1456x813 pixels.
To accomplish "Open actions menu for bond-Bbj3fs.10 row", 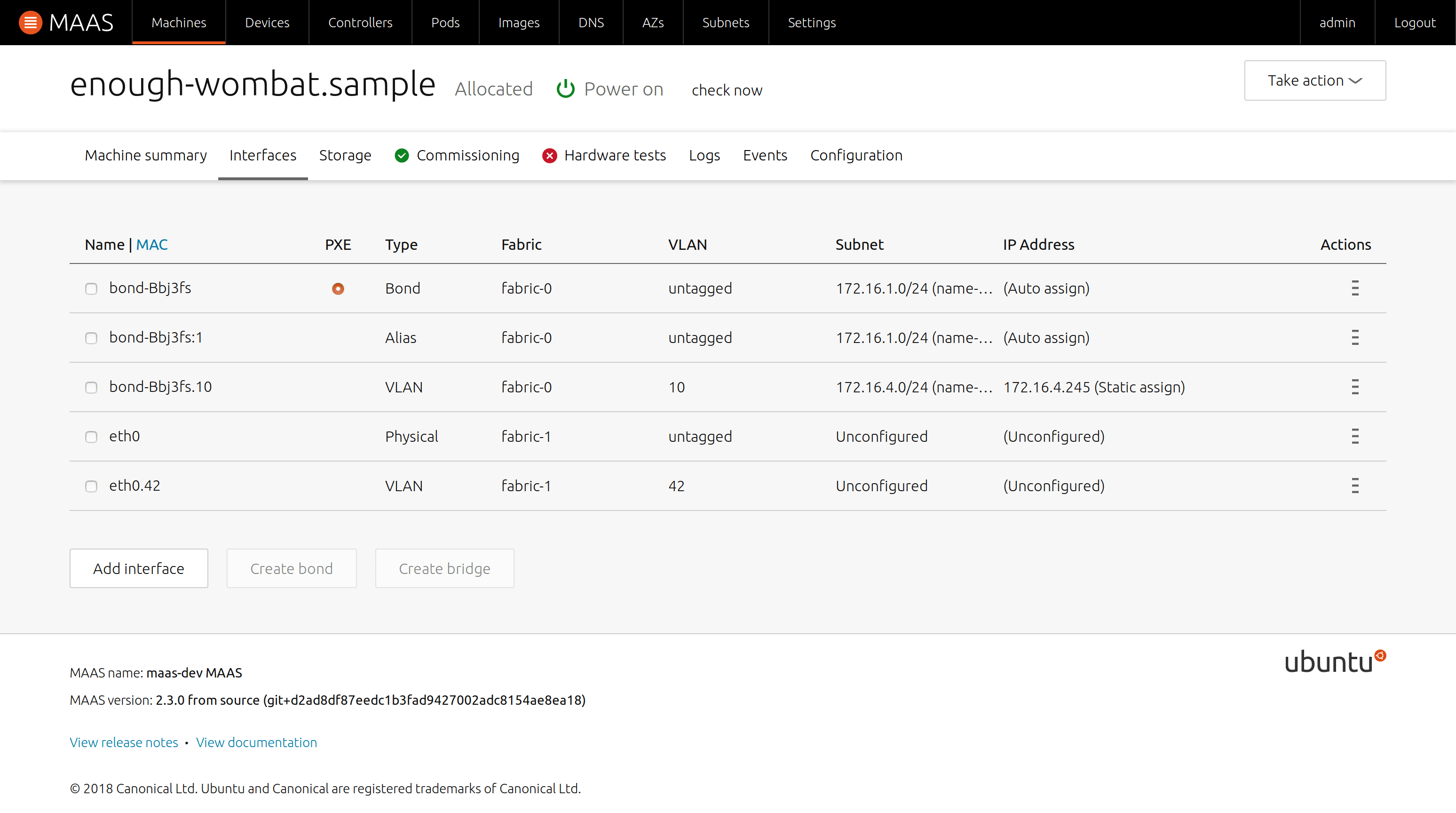I will tap(1355, 387).
